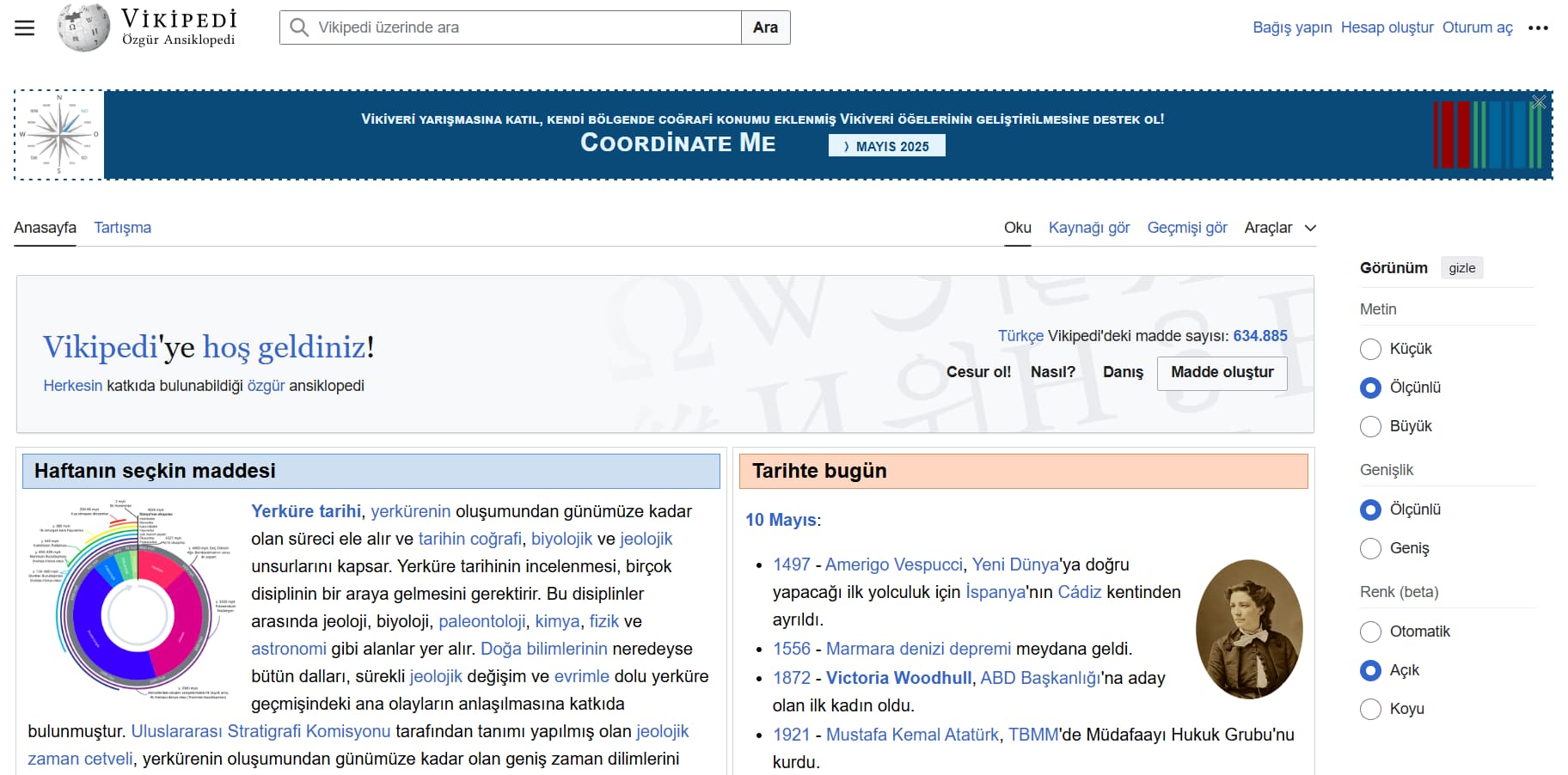Click the Türkçe link

[x=1020, y=336]
